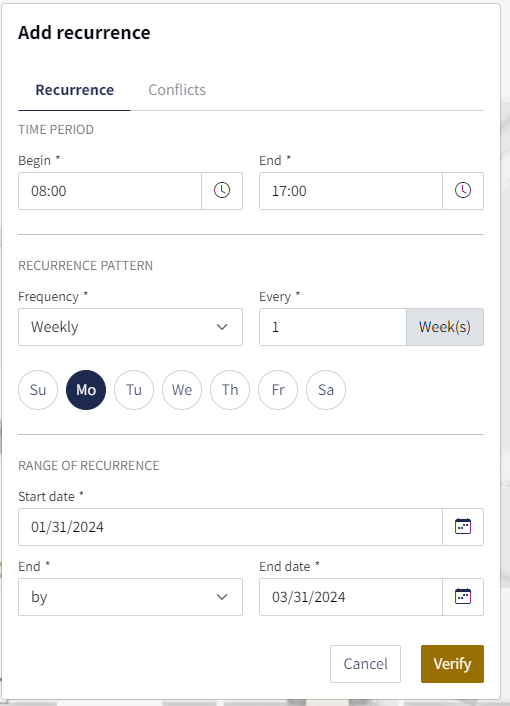This screenshot has height=706, width=510.
Task: Enable the Fr day circle
Action: (278, 390)
